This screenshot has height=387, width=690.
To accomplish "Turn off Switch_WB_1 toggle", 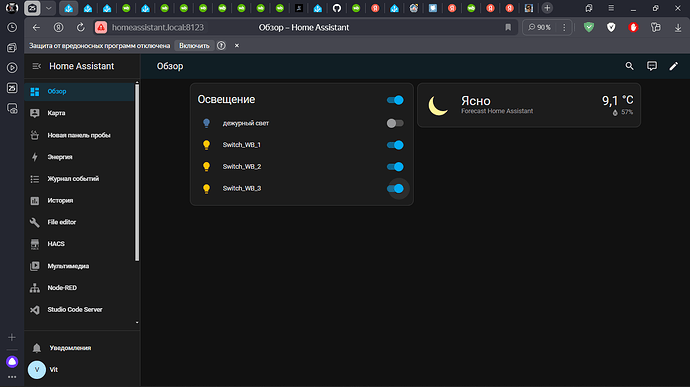I will coord(395,145).
